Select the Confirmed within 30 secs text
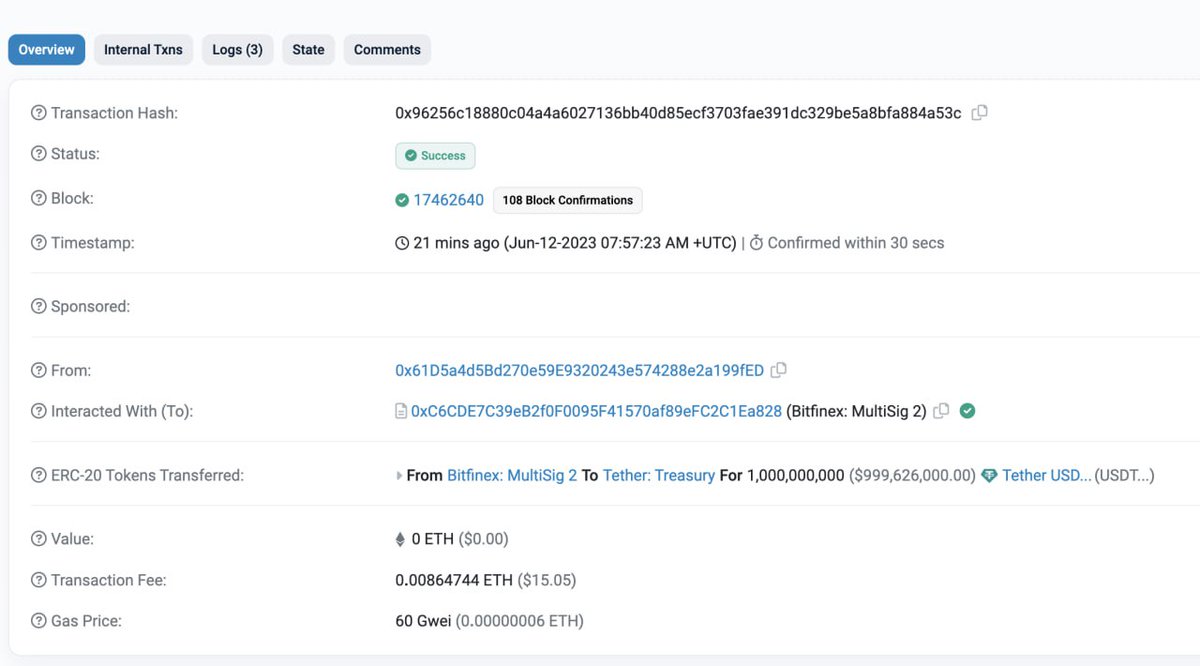Image resolution: width=1200 pixels, height=666 pixels. pos(856,243)
